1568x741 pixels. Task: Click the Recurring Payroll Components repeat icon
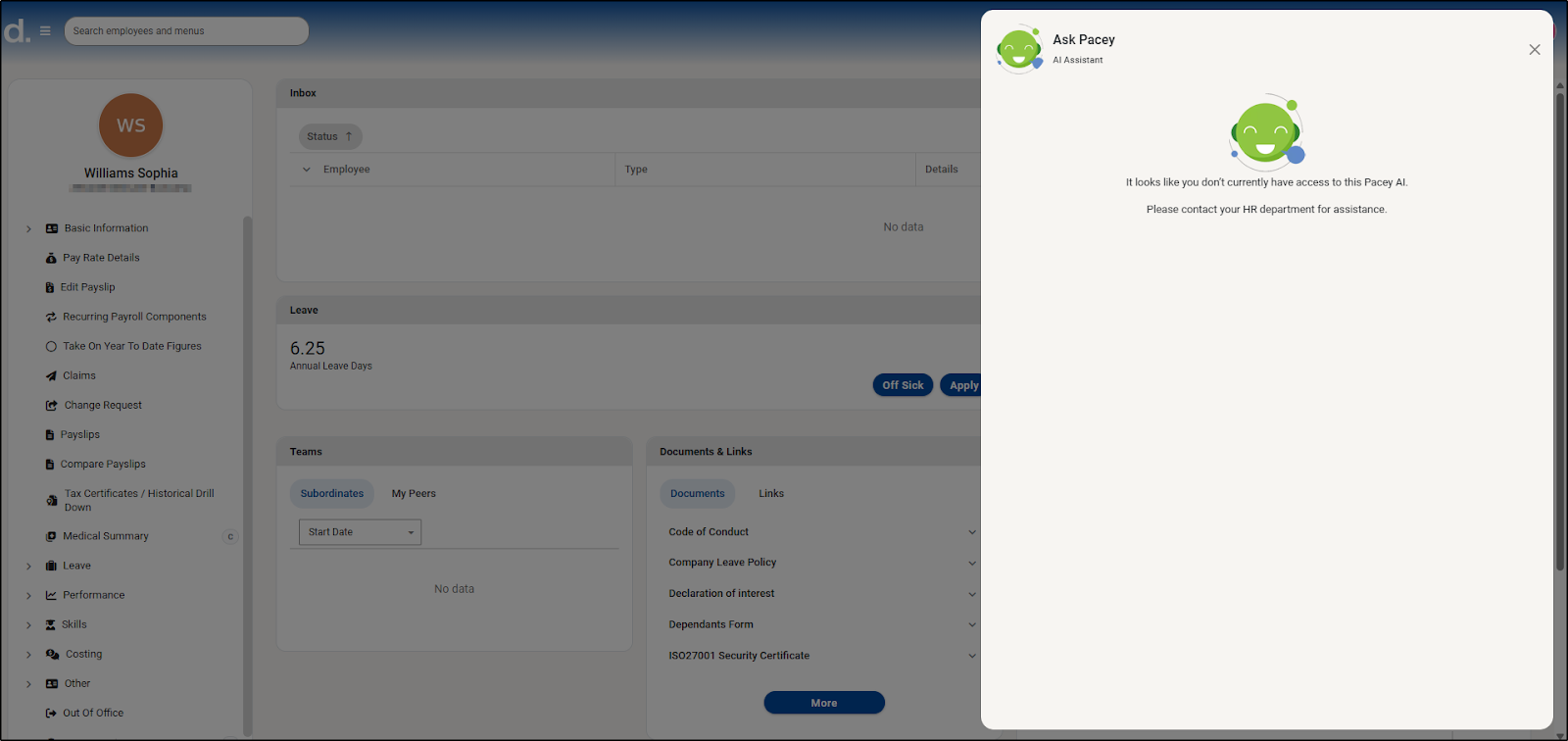51,317
